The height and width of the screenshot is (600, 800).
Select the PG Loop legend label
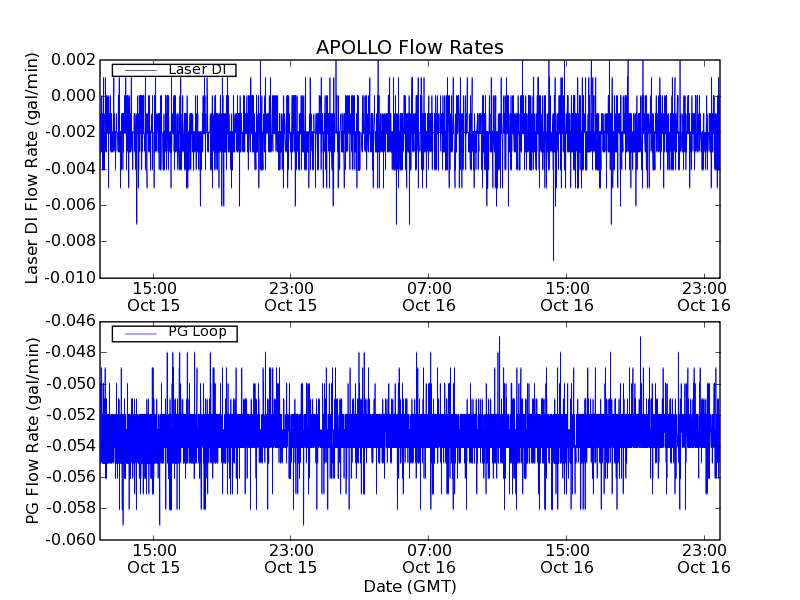(x=197, y=332)
